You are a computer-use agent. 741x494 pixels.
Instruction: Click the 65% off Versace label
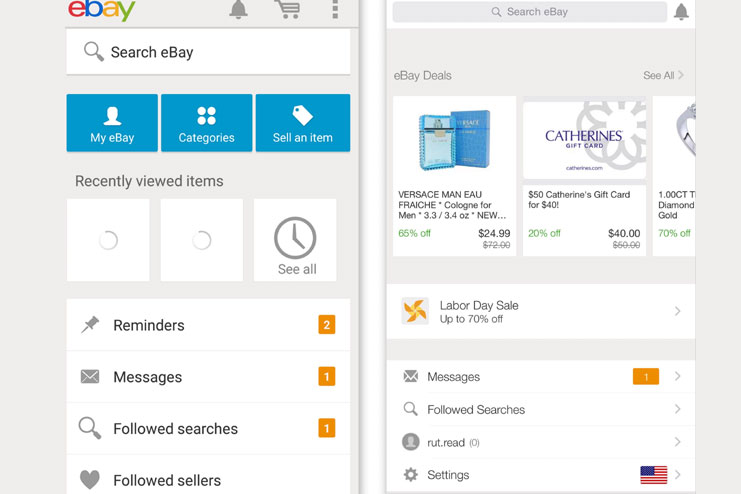[414, 234]
